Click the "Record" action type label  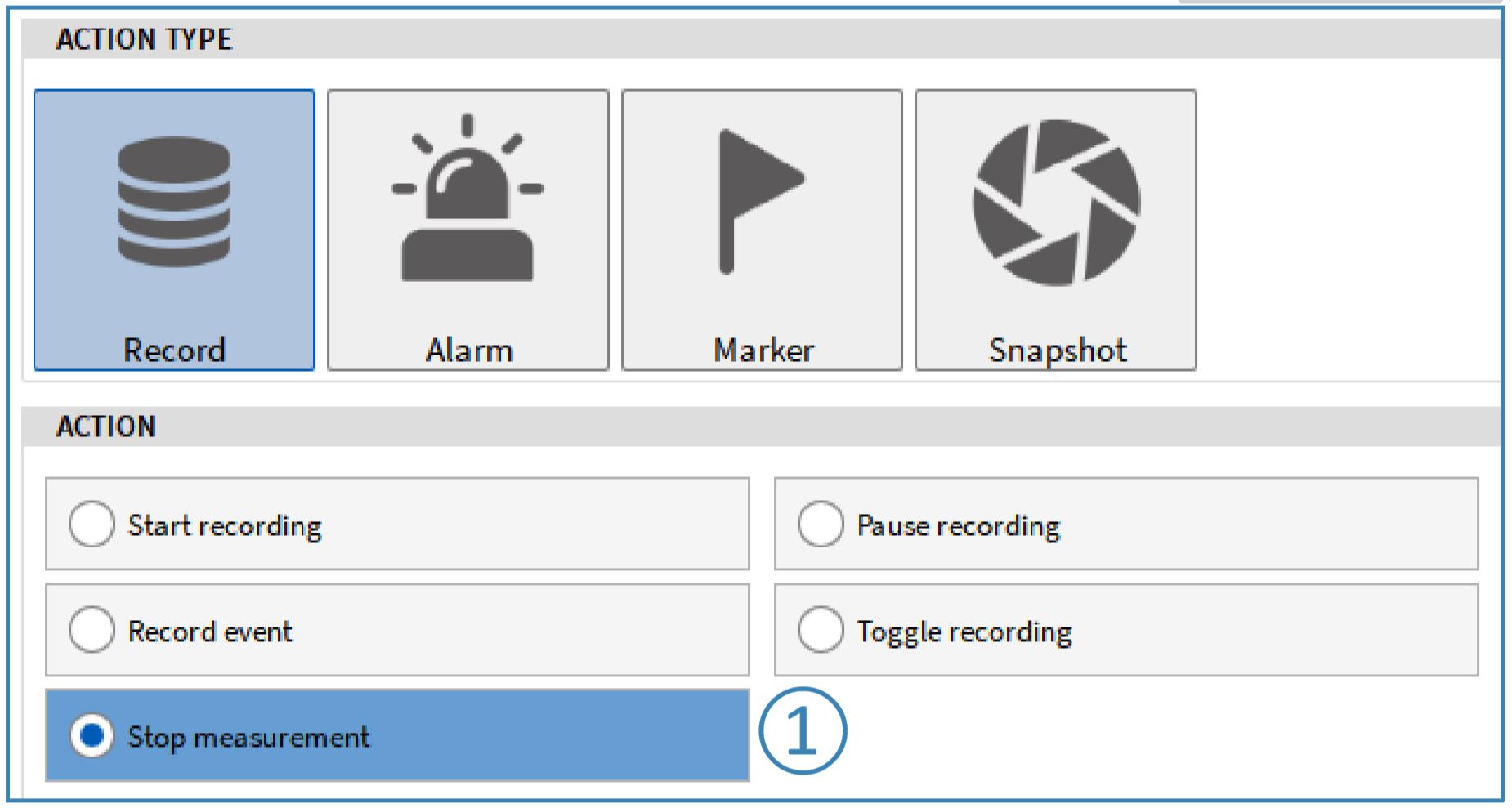click(174, 350)
